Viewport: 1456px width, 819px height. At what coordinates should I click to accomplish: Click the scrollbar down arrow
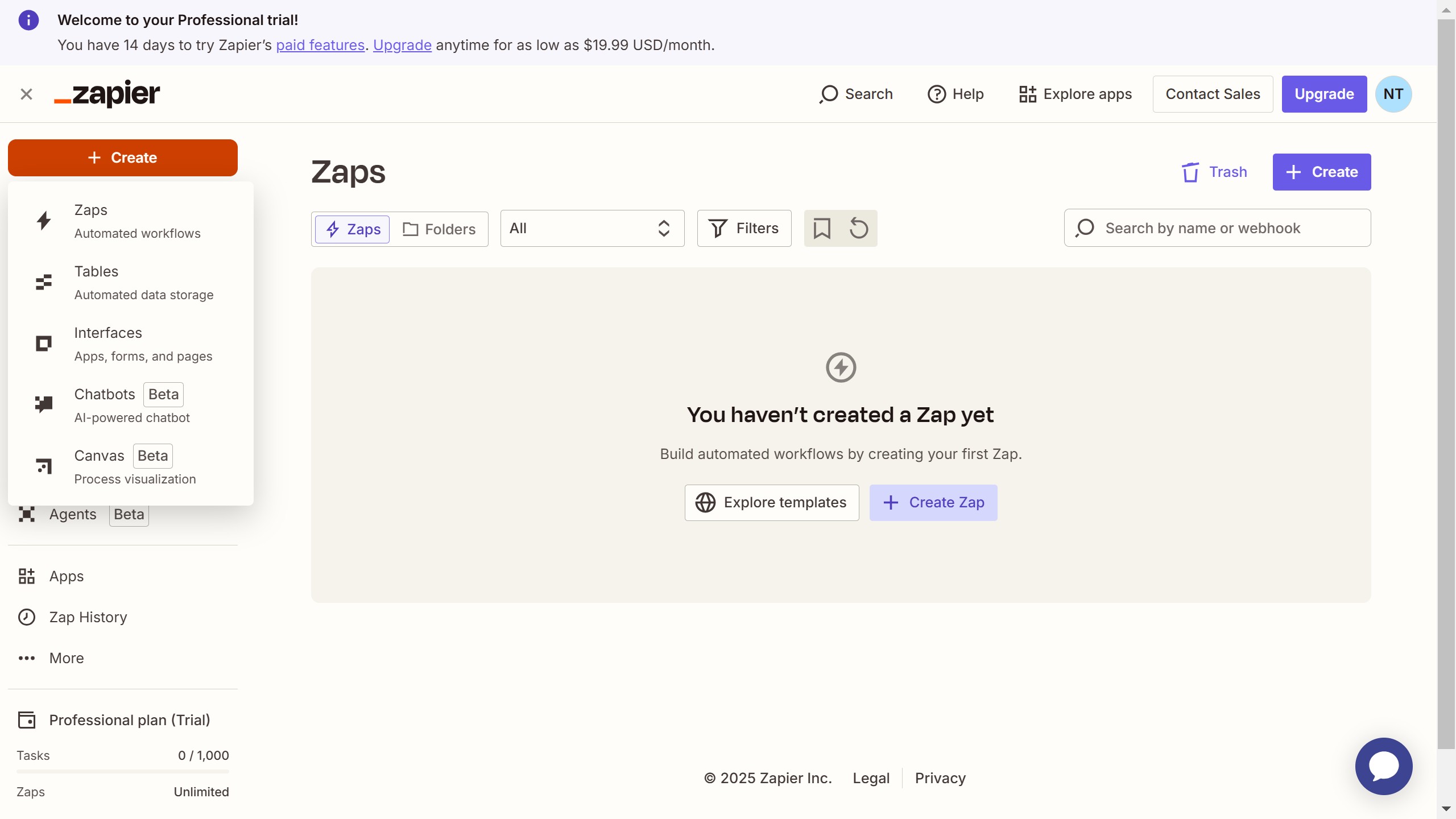pos(1446,809)
